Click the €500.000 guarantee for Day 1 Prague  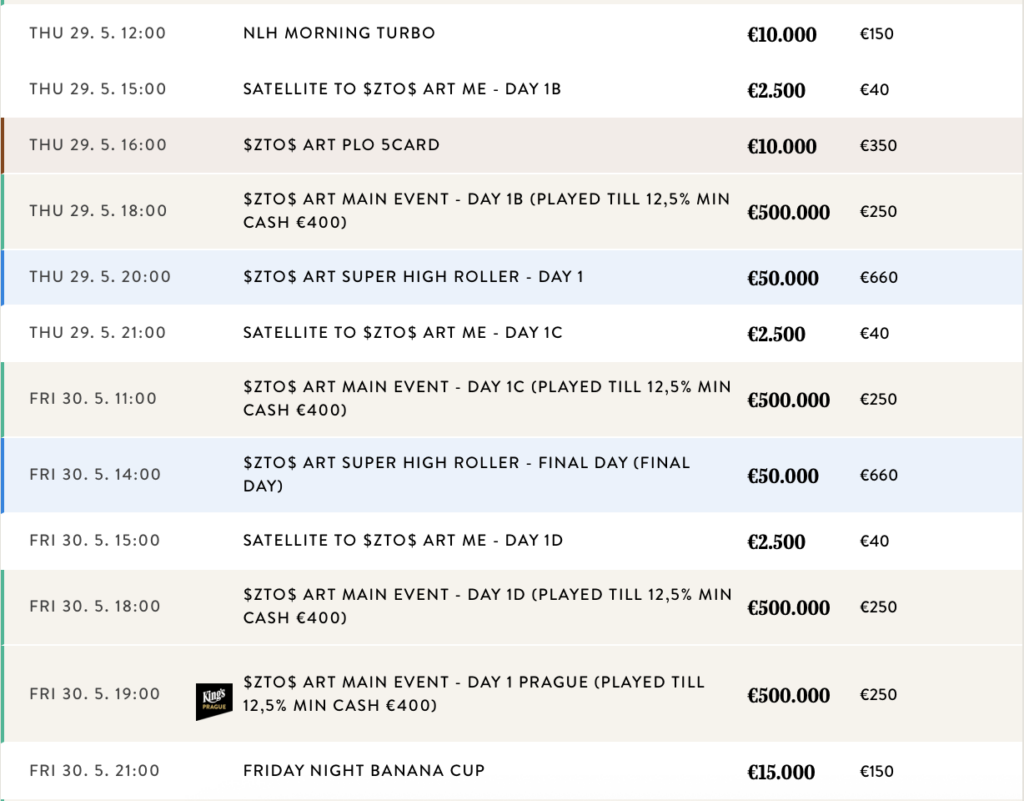pyautogui.click(x=788, y=696)
